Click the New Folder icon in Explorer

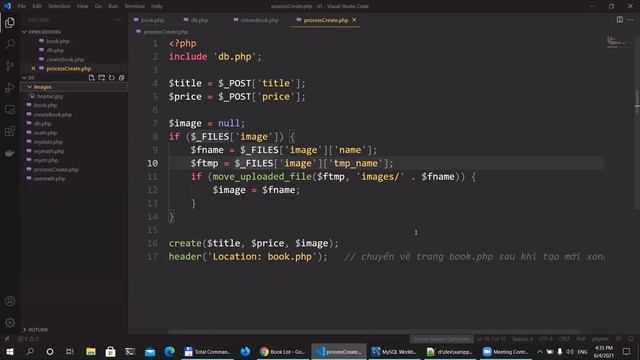(x=102, y=78)
